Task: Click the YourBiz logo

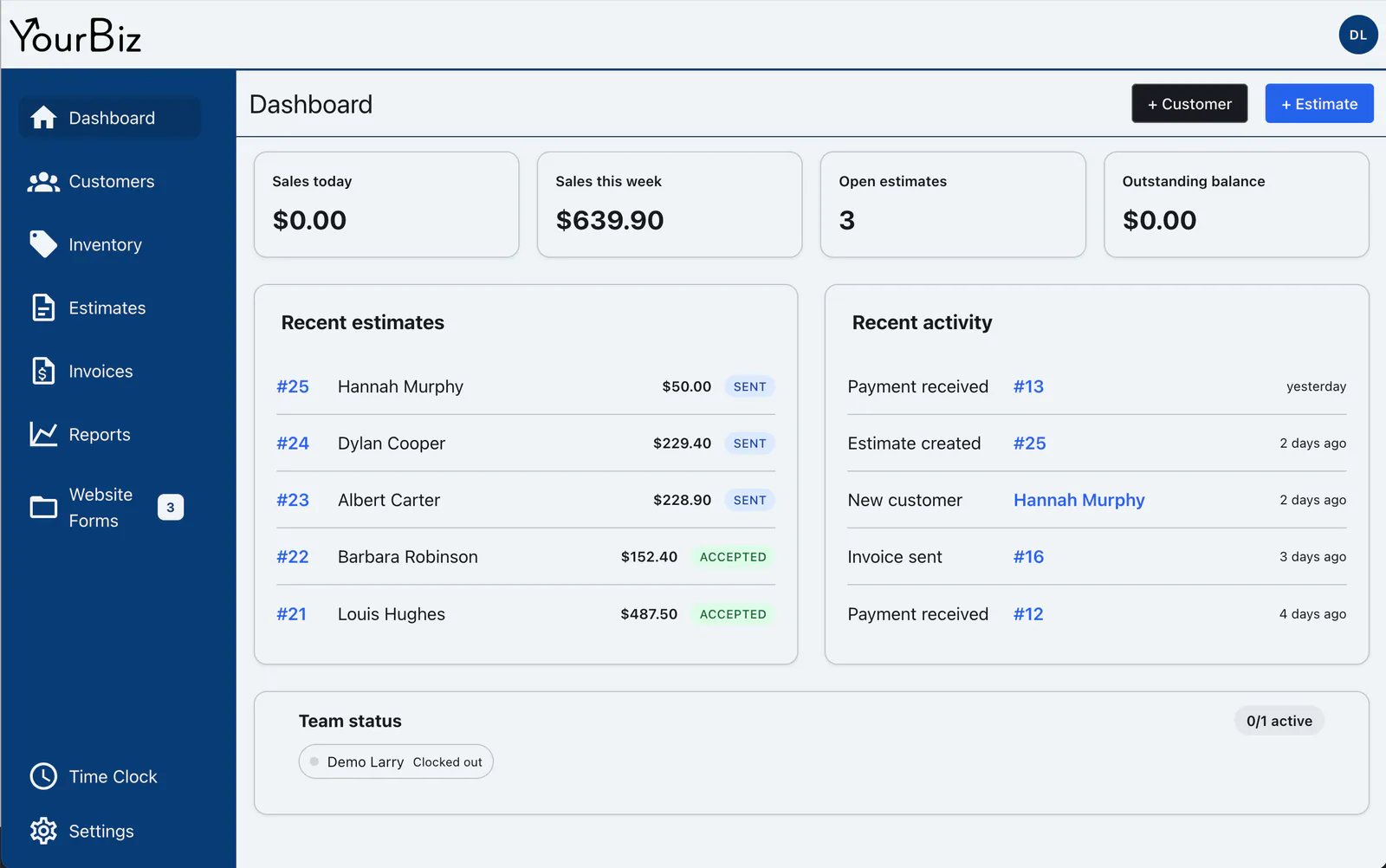Action: 75,36
